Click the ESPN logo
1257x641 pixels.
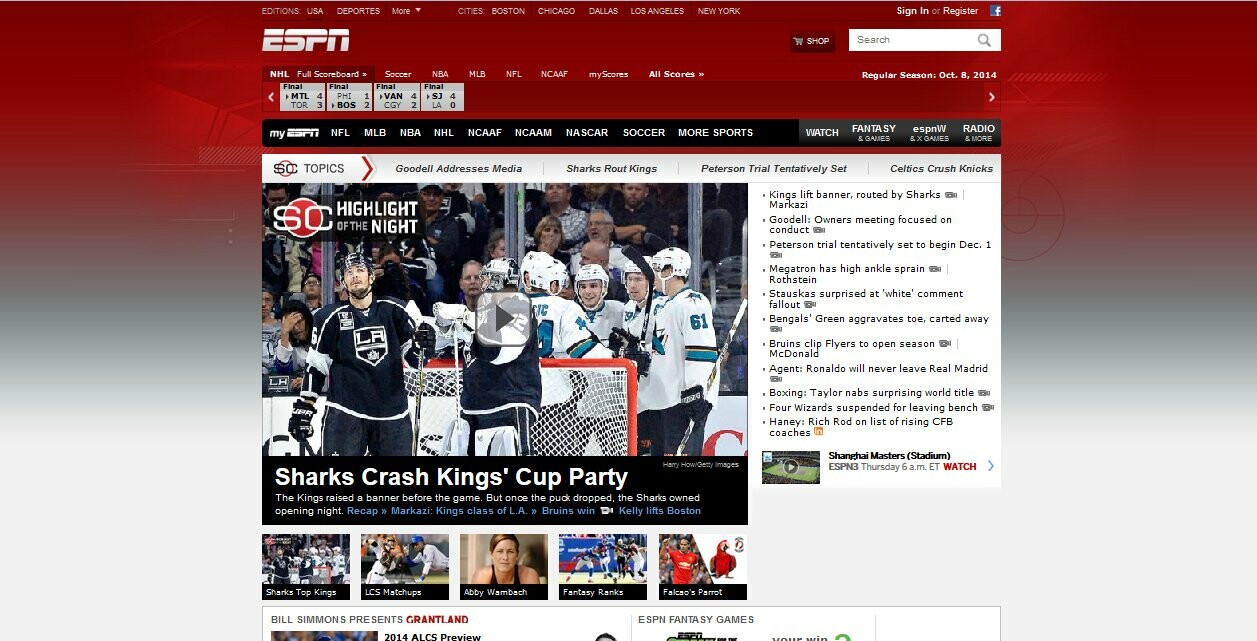[305, 40]
